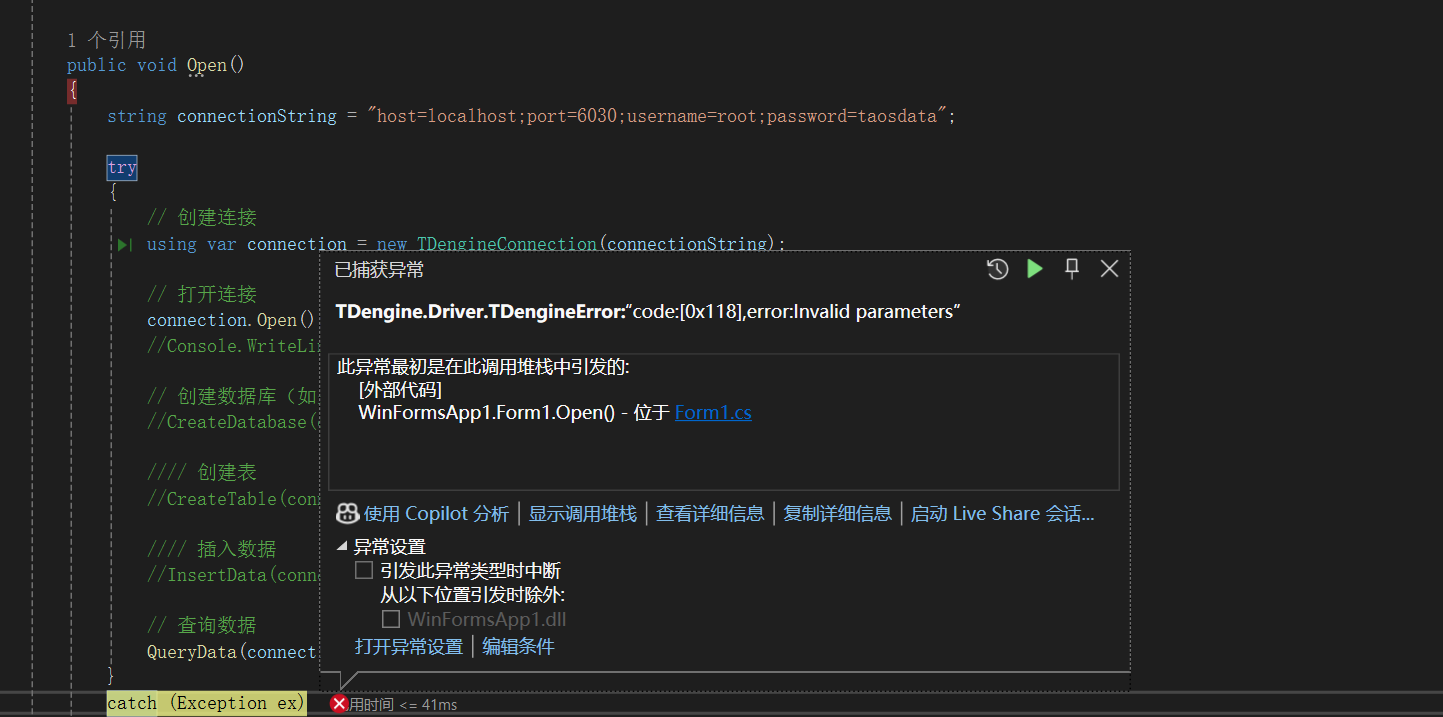Screen dimensions: 1443x717
Task: Click the Copilot icon beside 使用 Copilot 分析
Action: (x=347, y=514)
